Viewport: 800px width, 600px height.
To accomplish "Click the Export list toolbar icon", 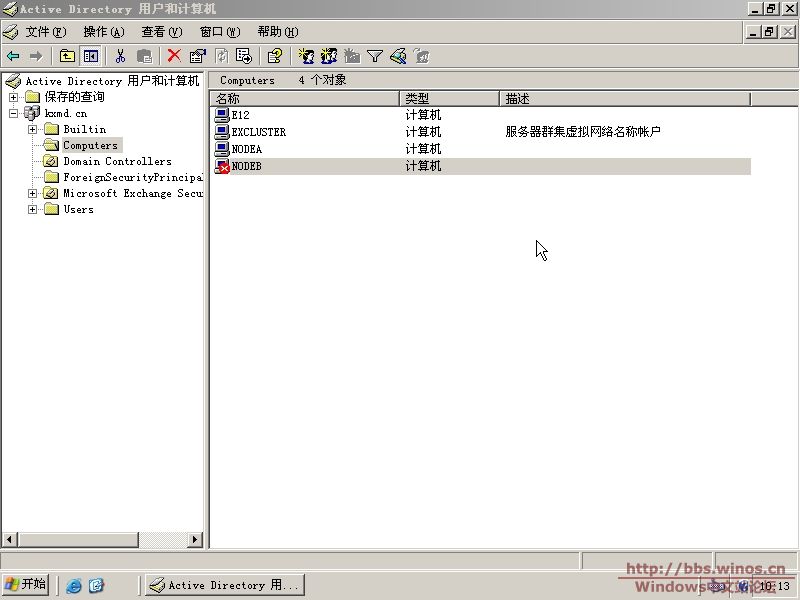I will coord(243,56).
